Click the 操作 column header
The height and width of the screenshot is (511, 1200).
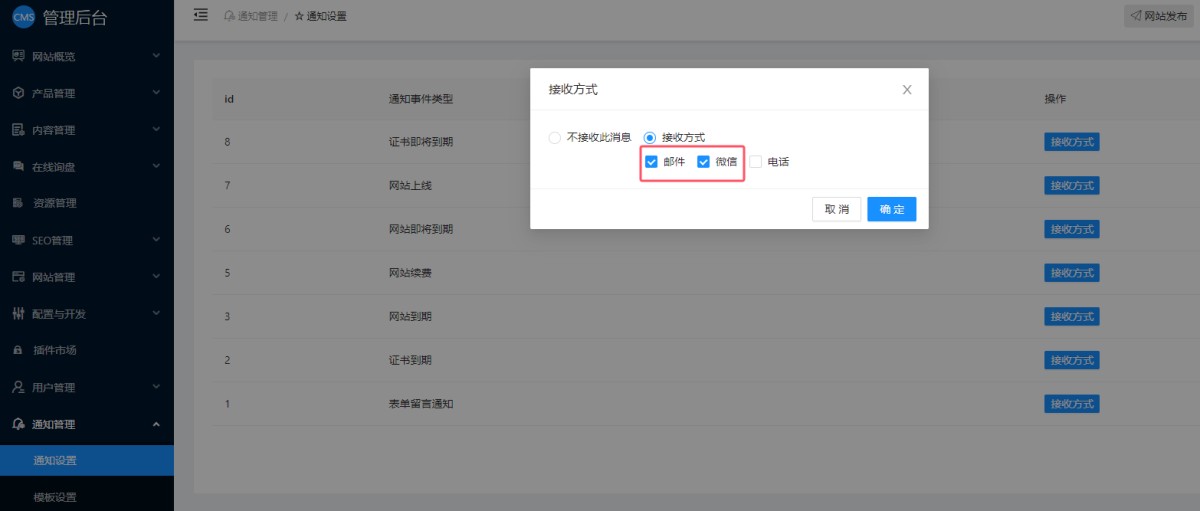[1055, 99]
